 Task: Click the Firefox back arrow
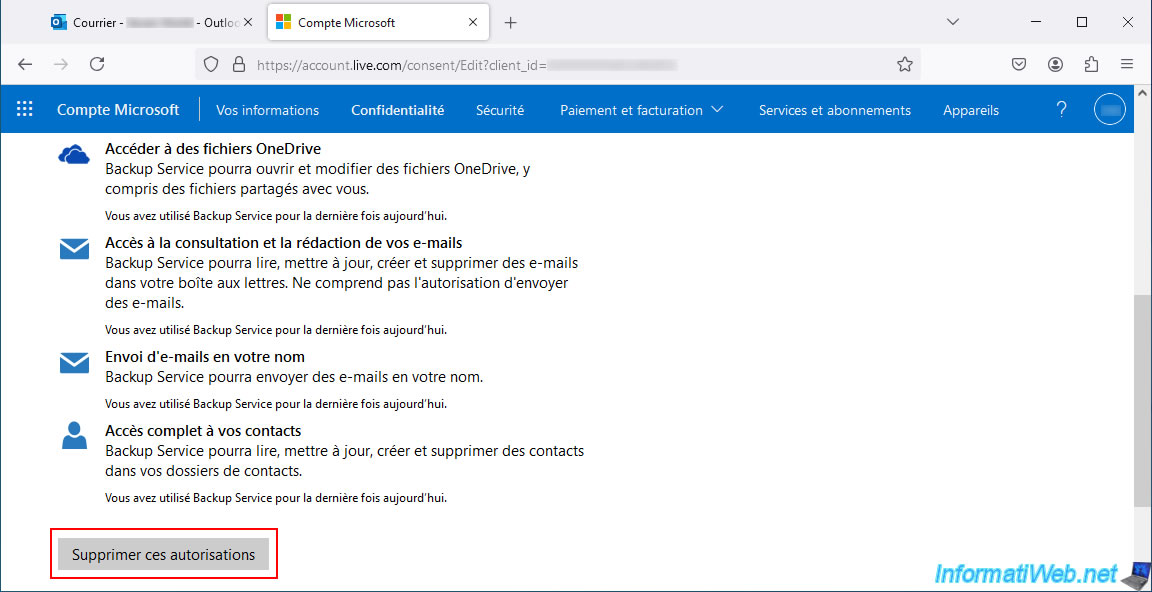pos(25,65)
